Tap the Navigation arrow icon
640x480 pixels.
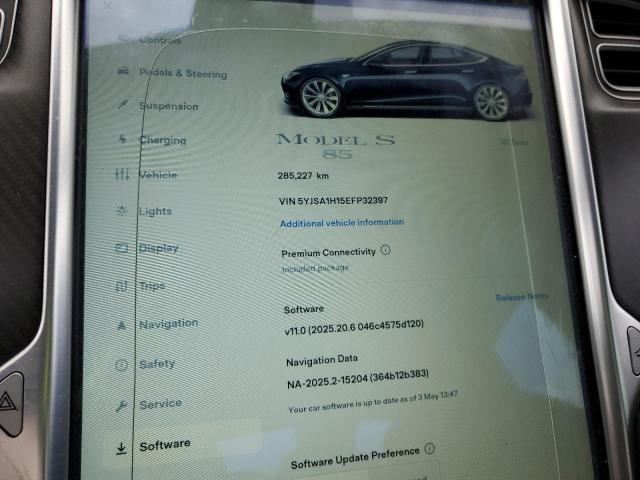121,325
